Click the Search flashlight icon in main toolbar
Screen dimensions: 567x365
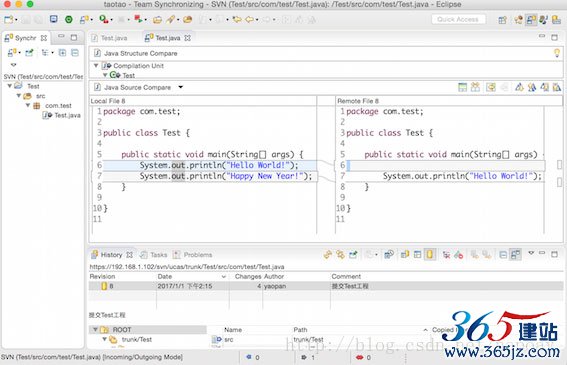(x=170, y=19)
